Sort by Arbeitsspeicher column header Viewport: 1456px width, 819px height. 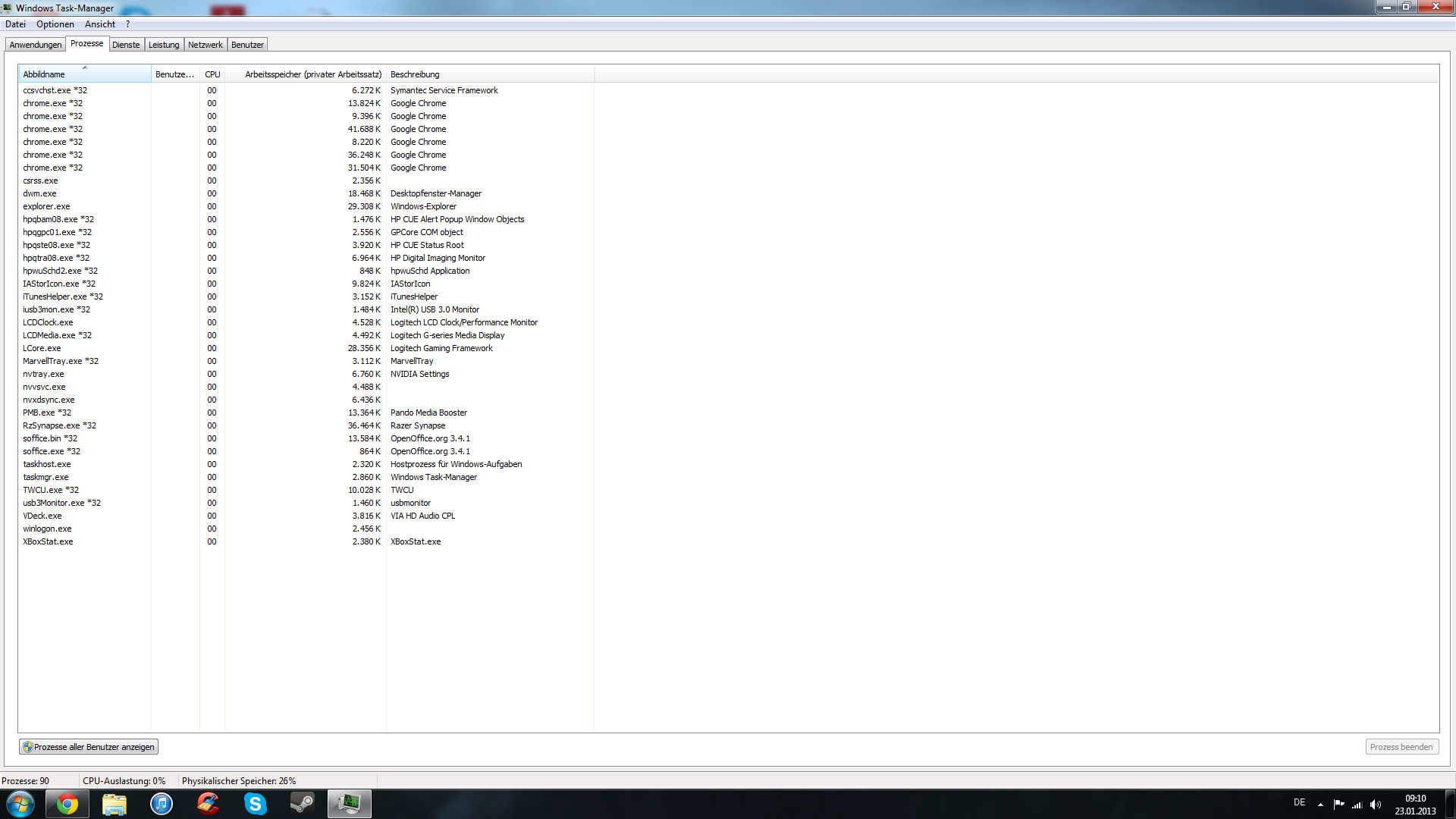click(x=312, y=74)
